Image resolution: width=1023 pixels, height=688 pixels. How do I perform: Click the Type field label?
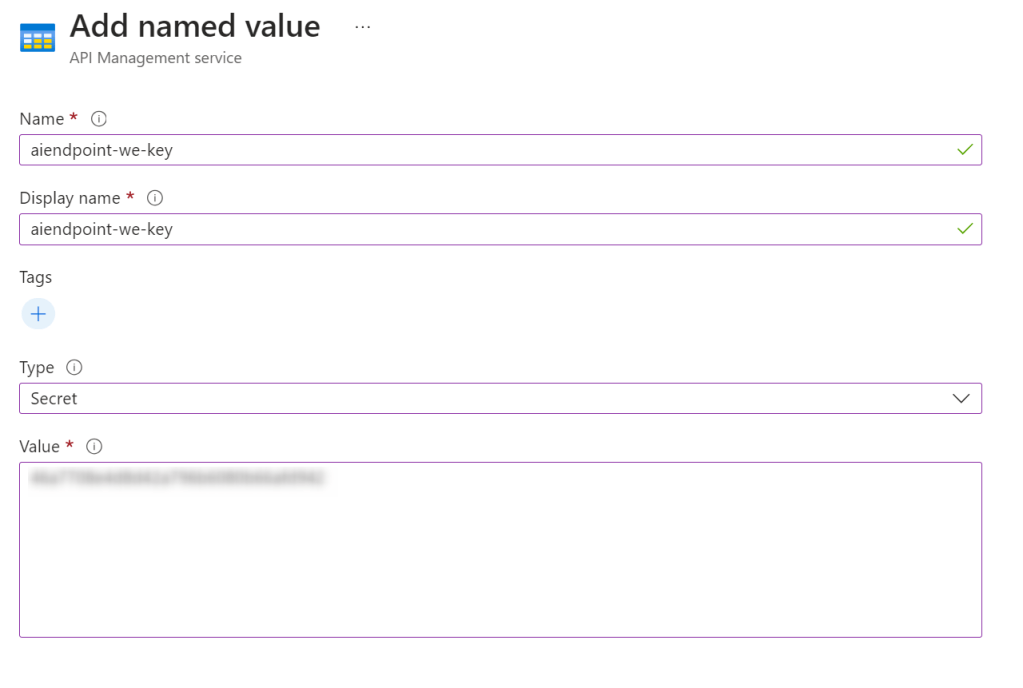(38, 367)
